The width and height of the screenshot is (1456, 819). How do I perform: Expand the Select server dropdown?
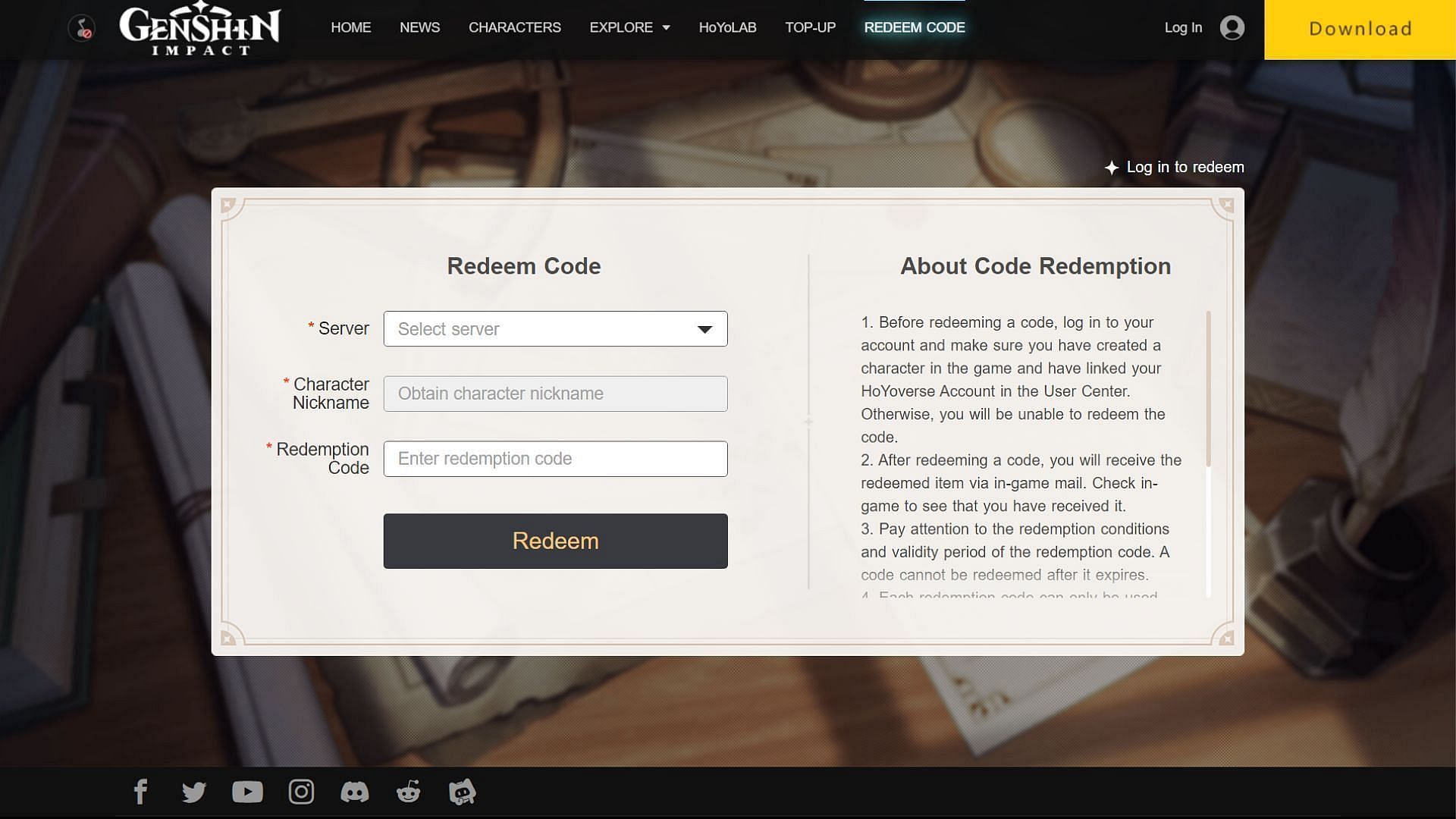[x=555, y=328]
